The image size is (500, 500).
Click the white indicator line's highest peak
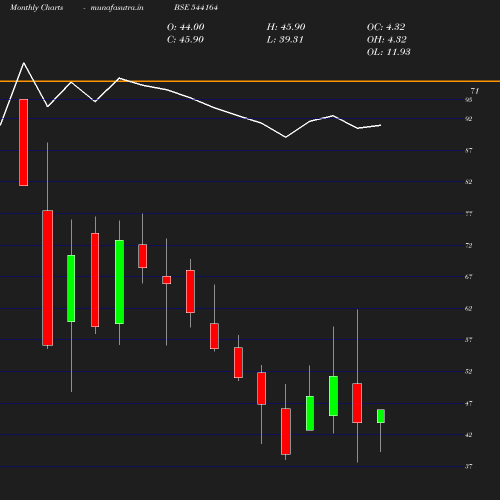pos(24,63)
